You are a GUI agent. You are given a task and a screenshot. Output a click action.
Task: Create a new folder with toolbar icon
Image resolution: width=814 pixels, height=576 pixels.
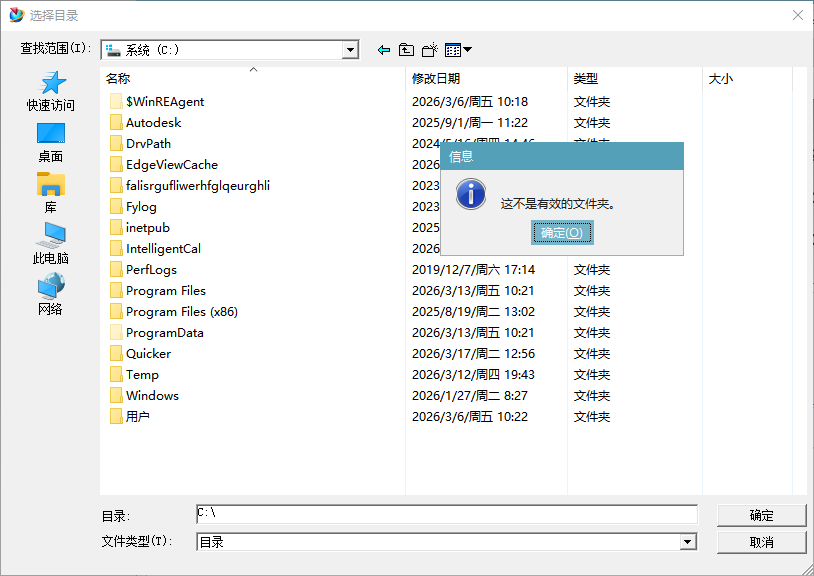point(430,50)
